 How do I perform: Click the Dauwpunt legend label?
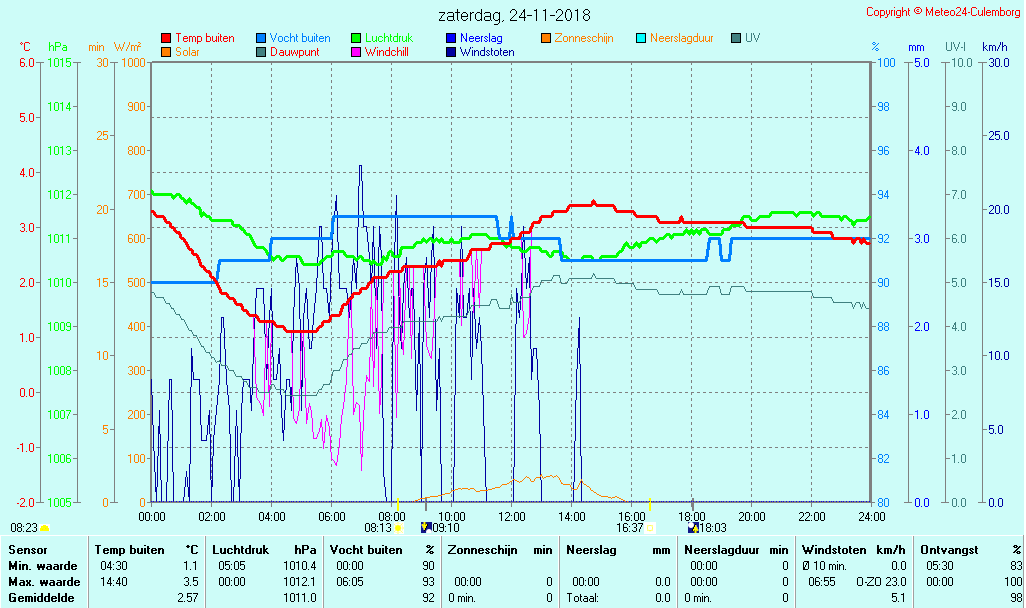[294, 52]
